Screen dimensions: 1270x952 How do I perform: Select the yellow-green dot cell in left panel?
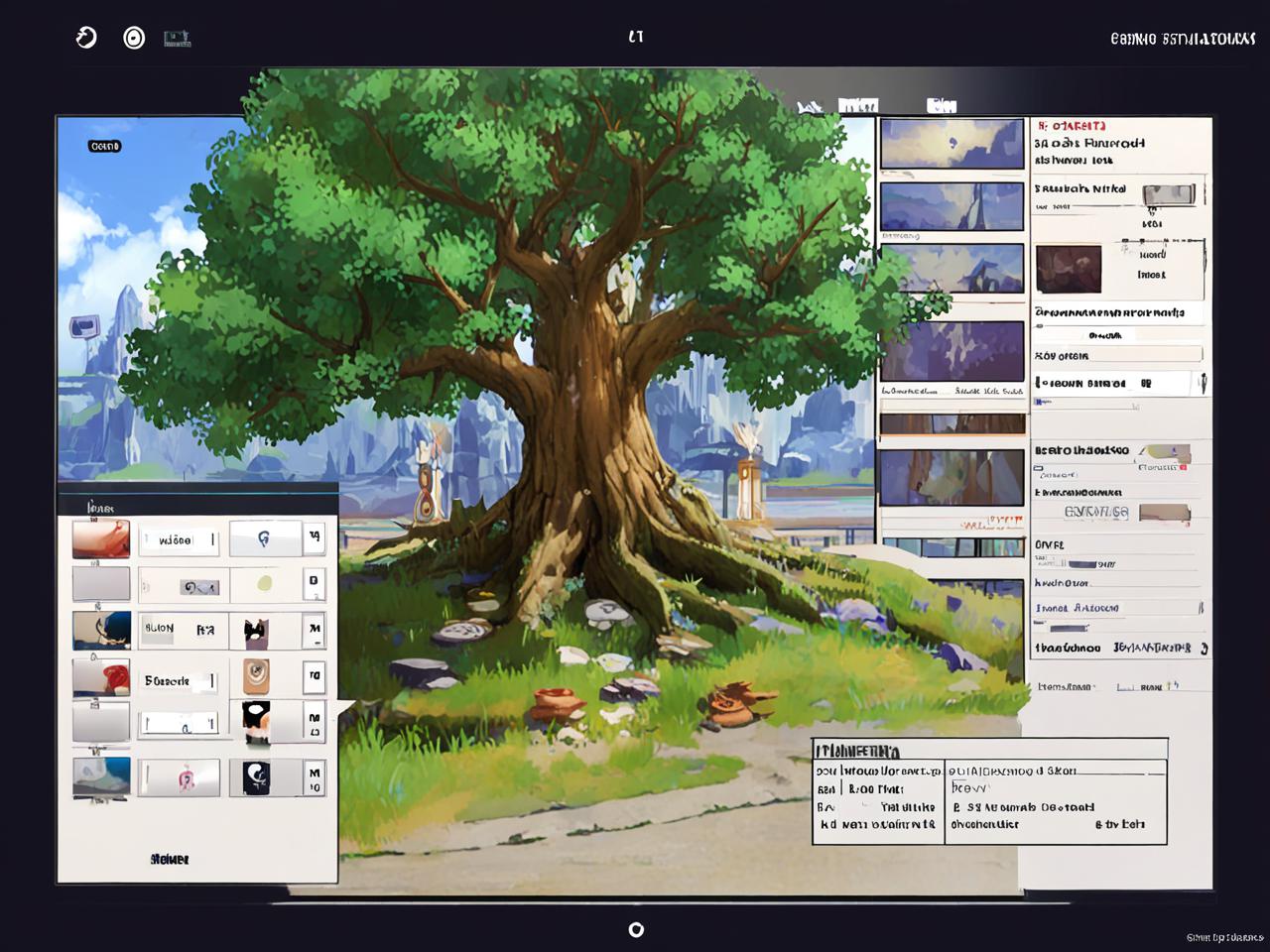[265, 583]
